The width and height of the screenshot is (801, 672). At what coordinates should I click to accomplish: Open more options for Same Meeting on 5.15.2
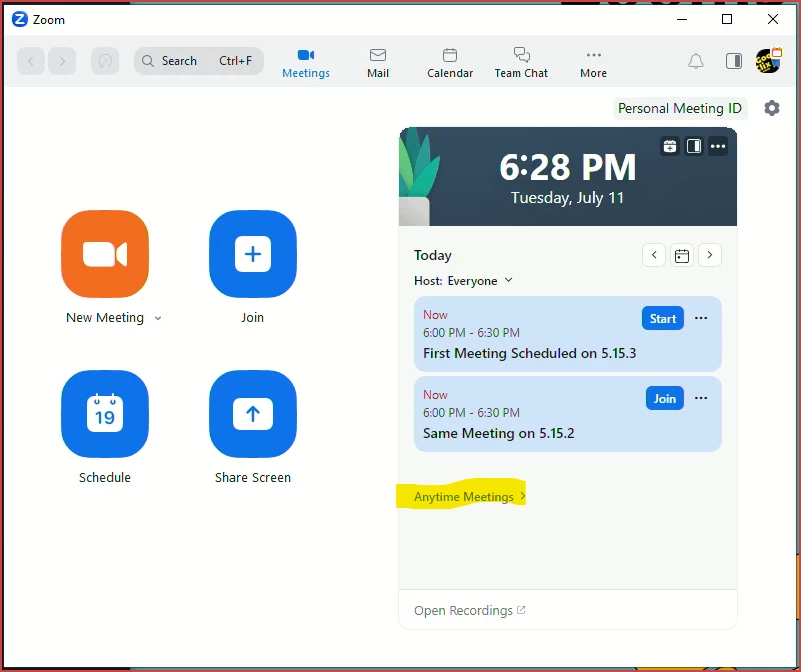tap(701, 398)
